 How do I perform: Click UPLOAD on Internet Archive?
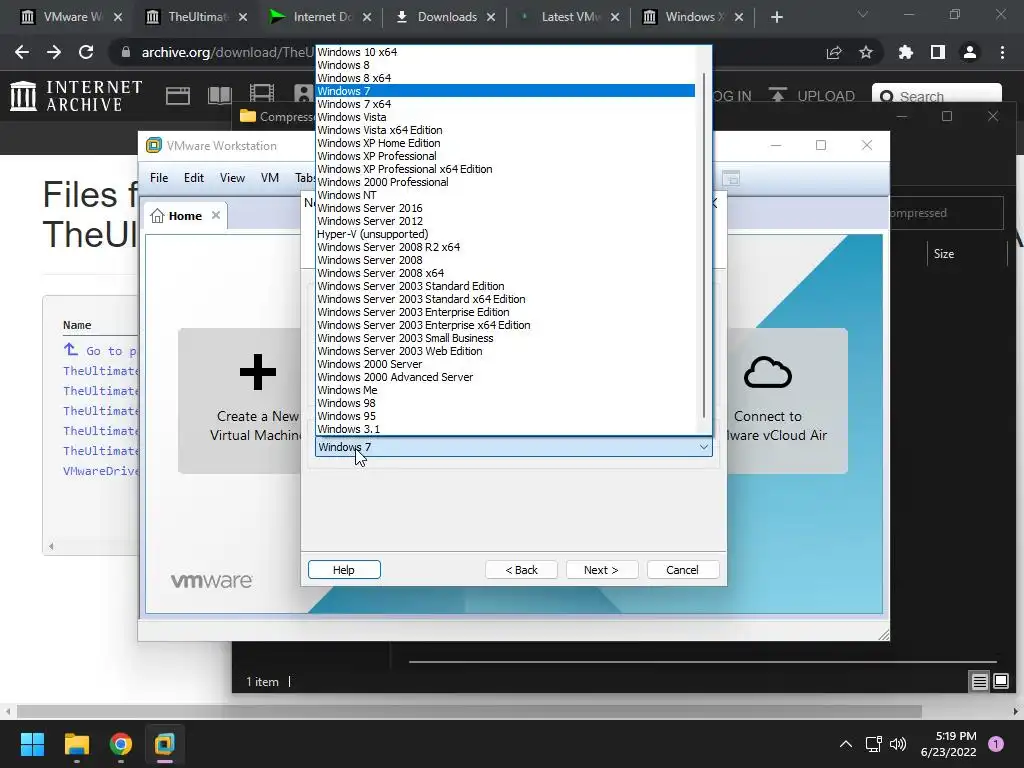pos(812,96)
